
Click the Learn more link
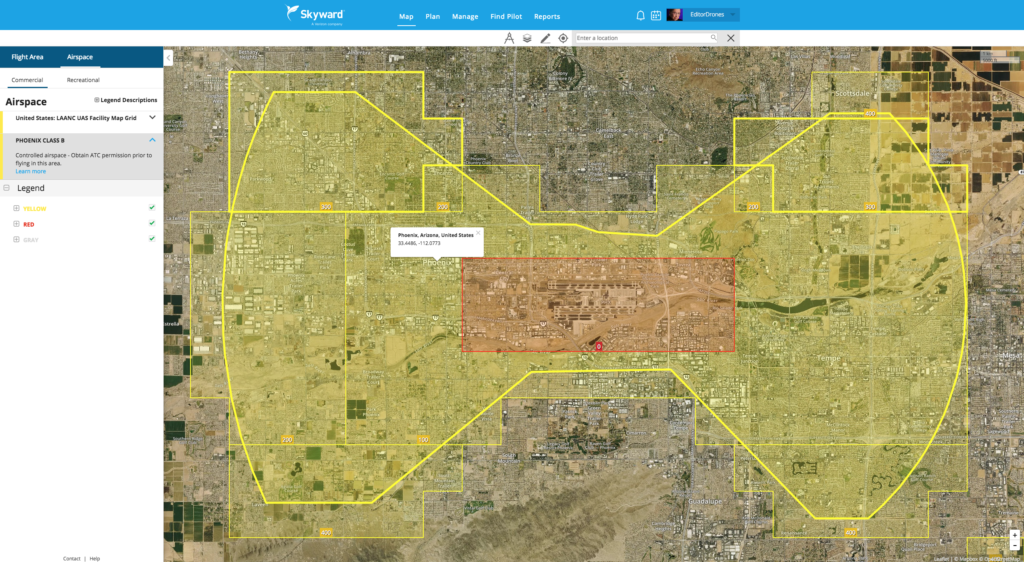point(30,172)
